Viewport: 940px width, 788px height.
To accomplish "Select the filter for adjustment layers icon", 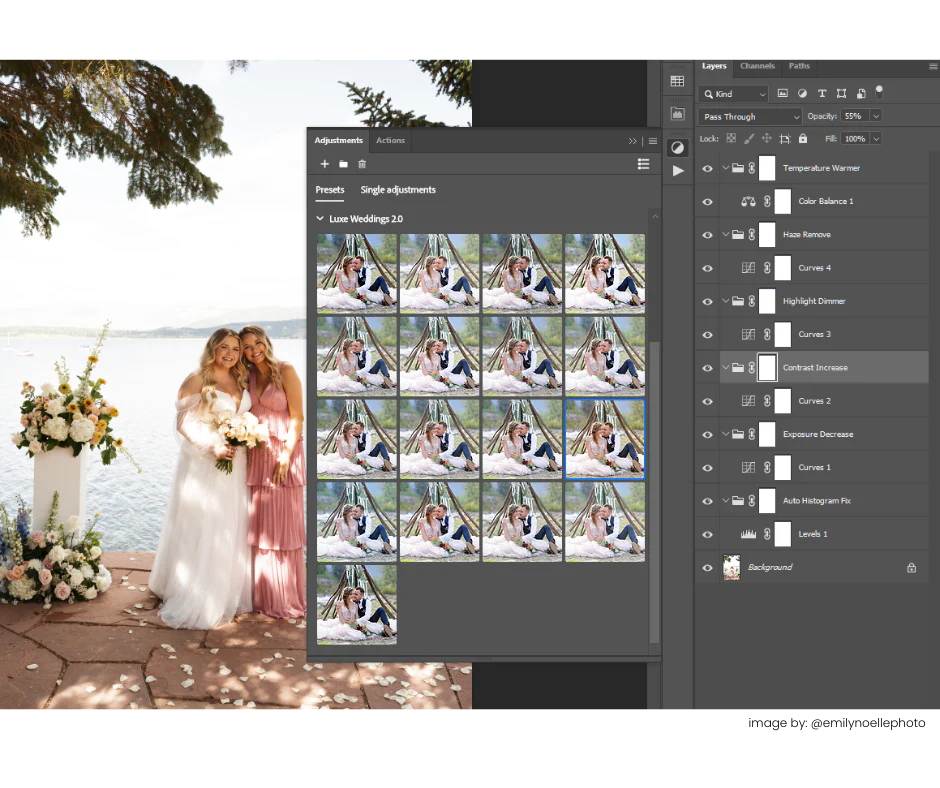I will click(x=802, y=93).
